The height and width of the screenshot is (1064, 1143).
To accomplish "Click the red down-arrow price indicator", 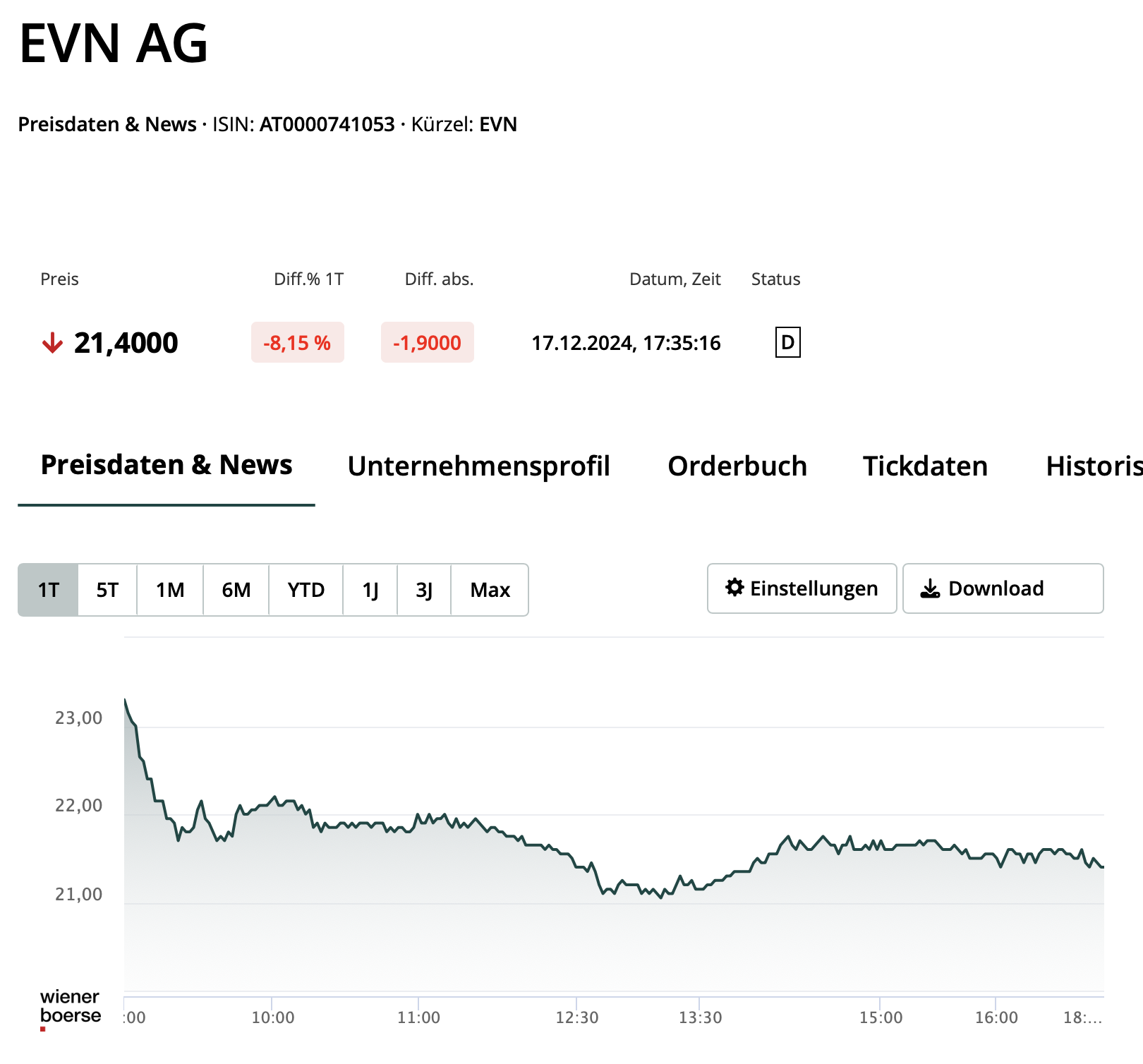I will click(52, 344).
